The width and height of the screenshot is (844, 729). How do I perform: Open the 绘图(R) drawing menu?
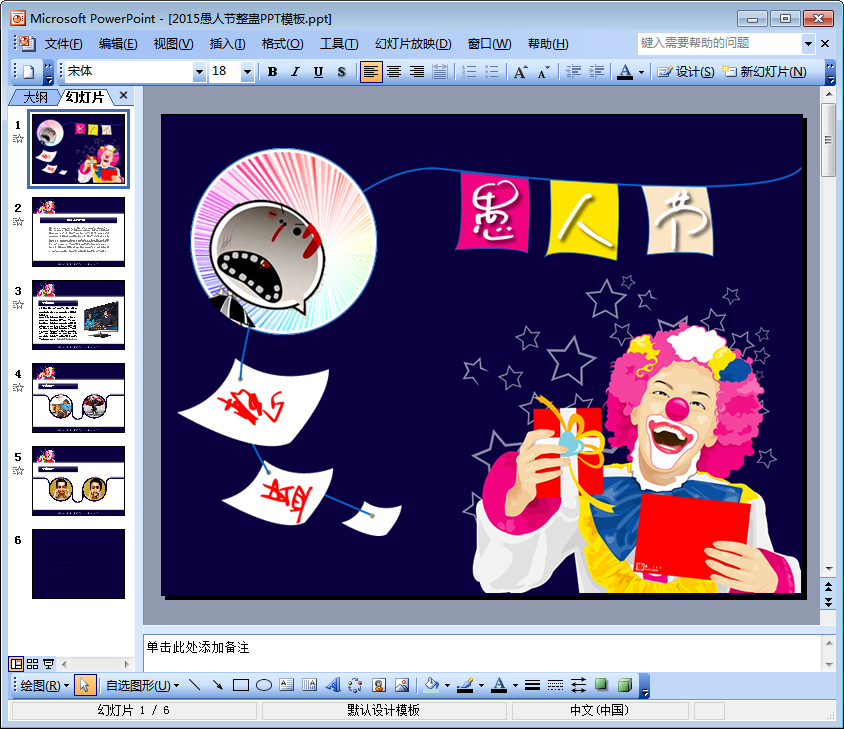click(44, 685)
